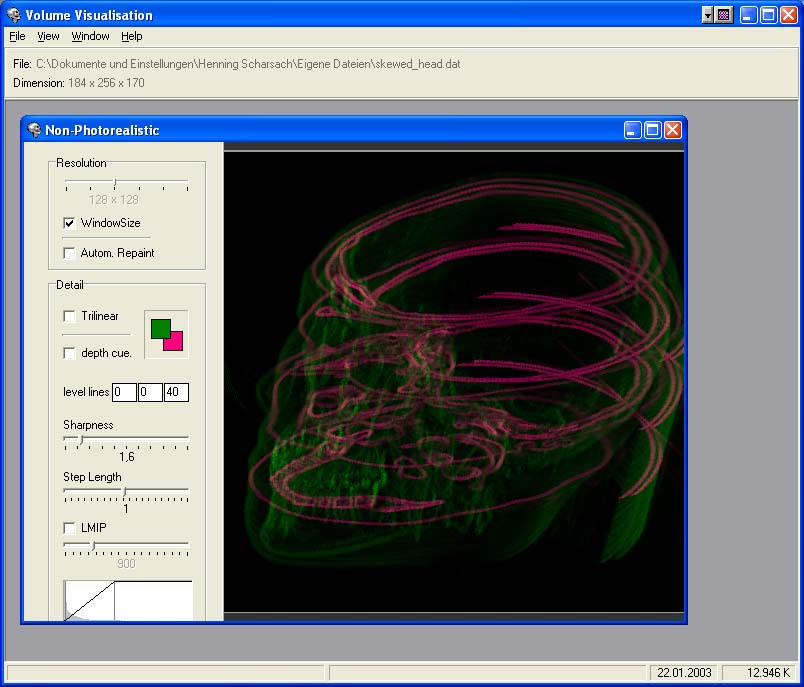804x687 pixels.
Task: Minimize the Non-Photorealistic child window
Action: coord(633,130)
